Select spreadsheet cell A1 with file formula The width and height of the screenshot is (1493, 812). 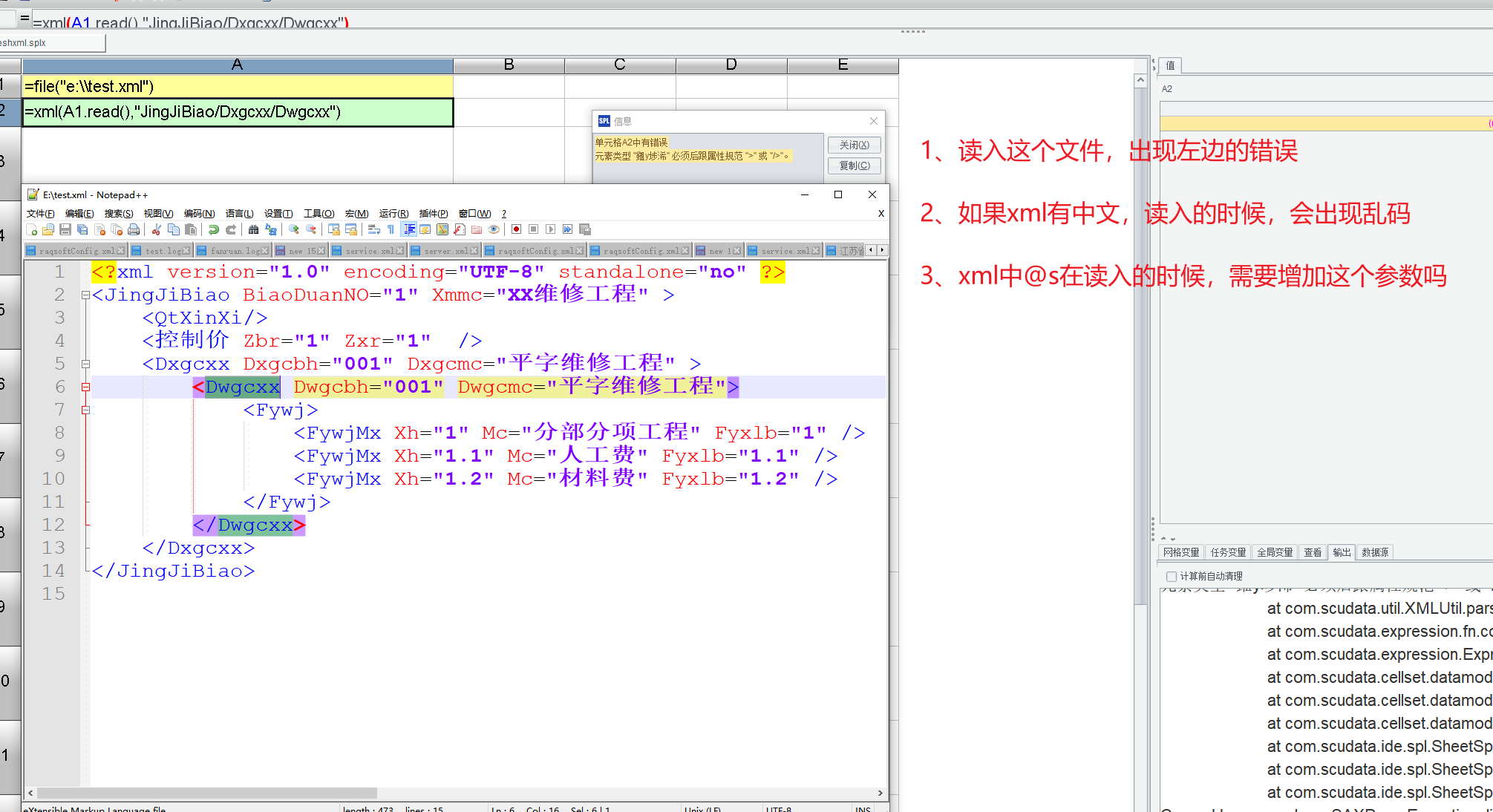coord(238,87)
